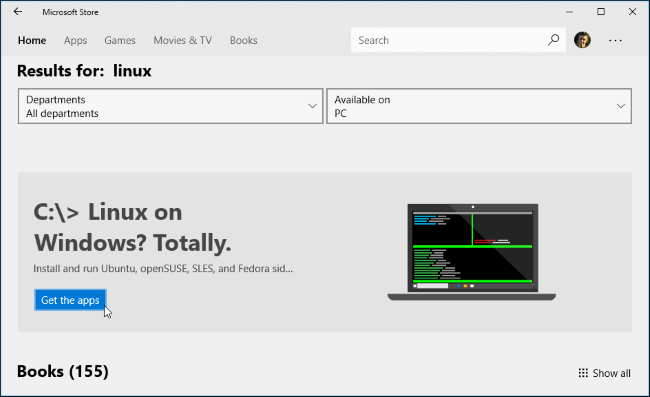Viewport: 650px width, 397px height.
Task: Expand the Available on dropdown
Action: 479,106
